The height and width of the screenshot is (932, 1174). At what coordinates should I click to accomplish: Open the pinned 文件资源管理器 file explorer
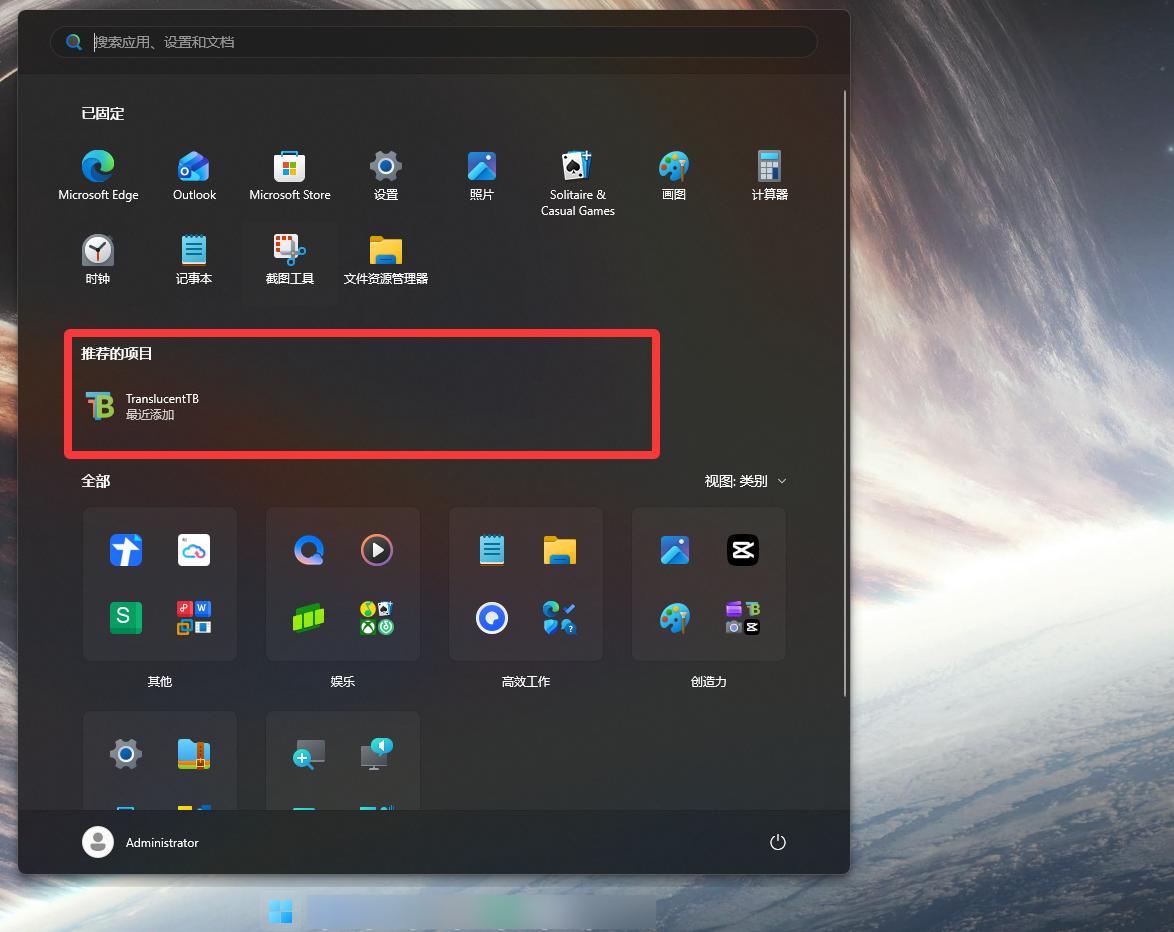tap(385, 260)
